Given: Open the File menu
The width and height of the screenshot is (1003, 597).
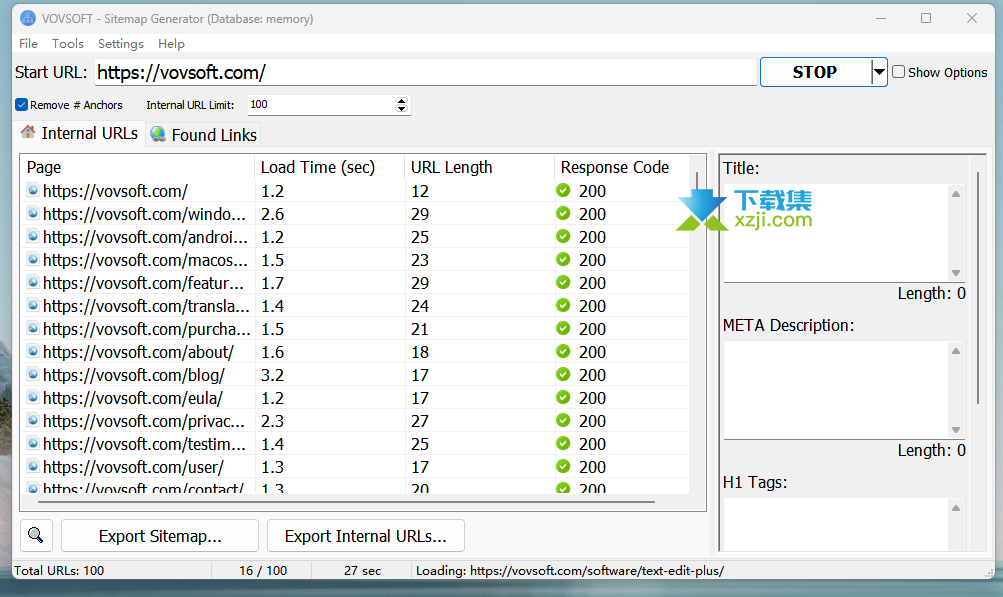Looking at the screenshot, I should 28,44.
